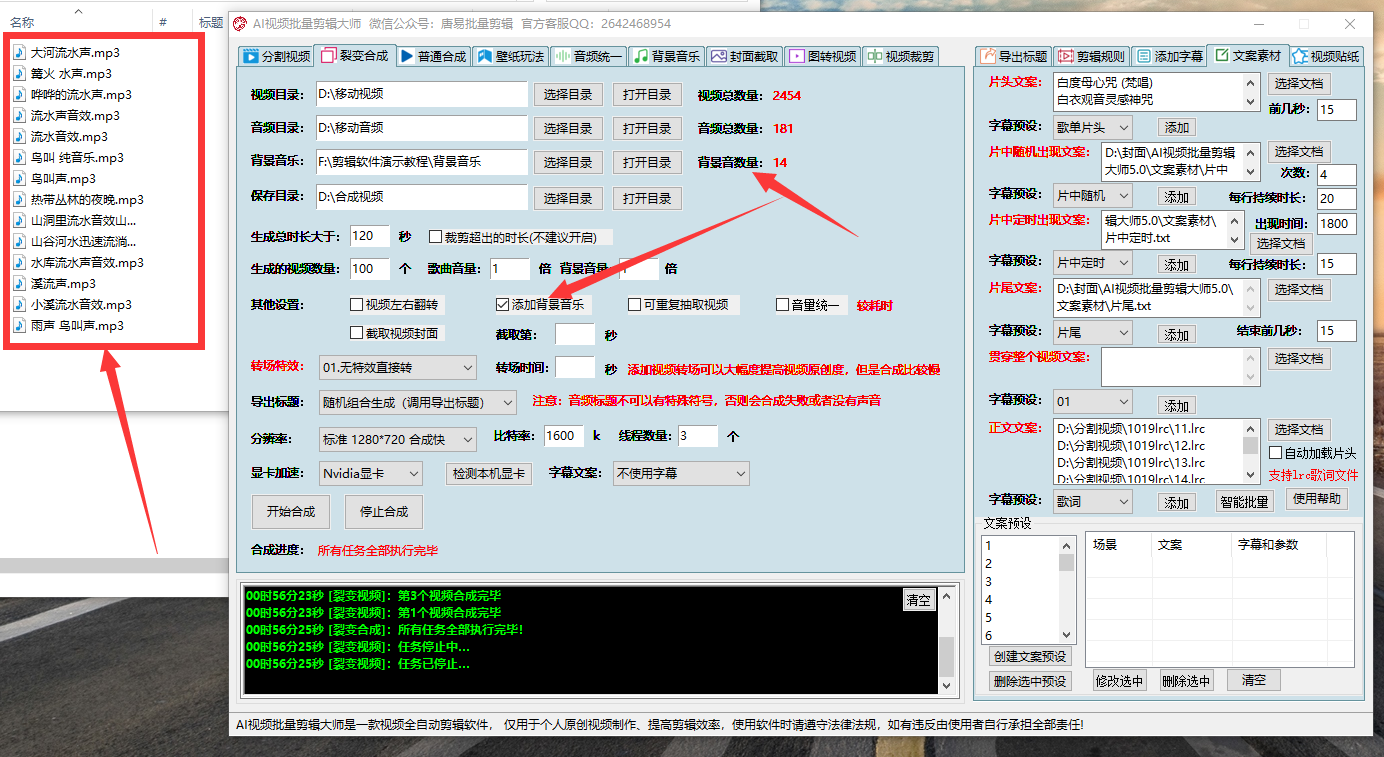Open the 字幕预设 dropdown showing 歌单片头
Screen dimensions: 1384x757
[1093, 127]
